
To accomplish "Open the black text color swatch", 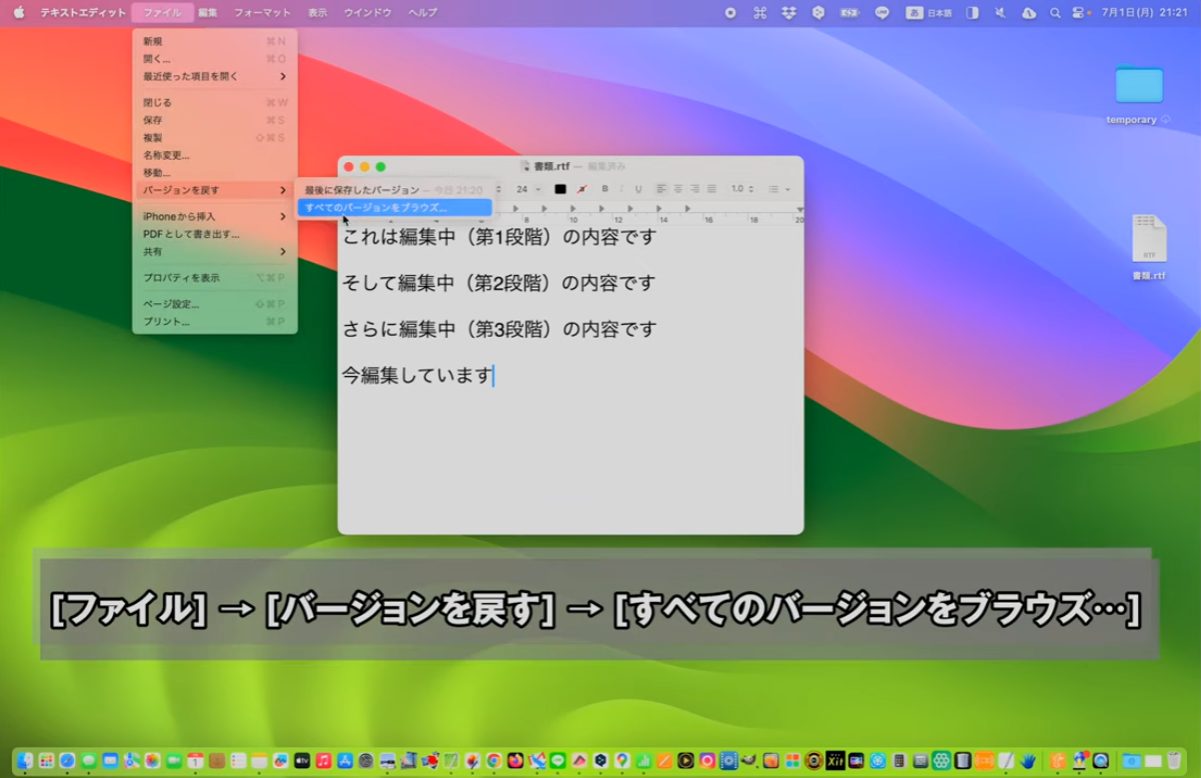I will pyautogui.click(x=560, y=189).
